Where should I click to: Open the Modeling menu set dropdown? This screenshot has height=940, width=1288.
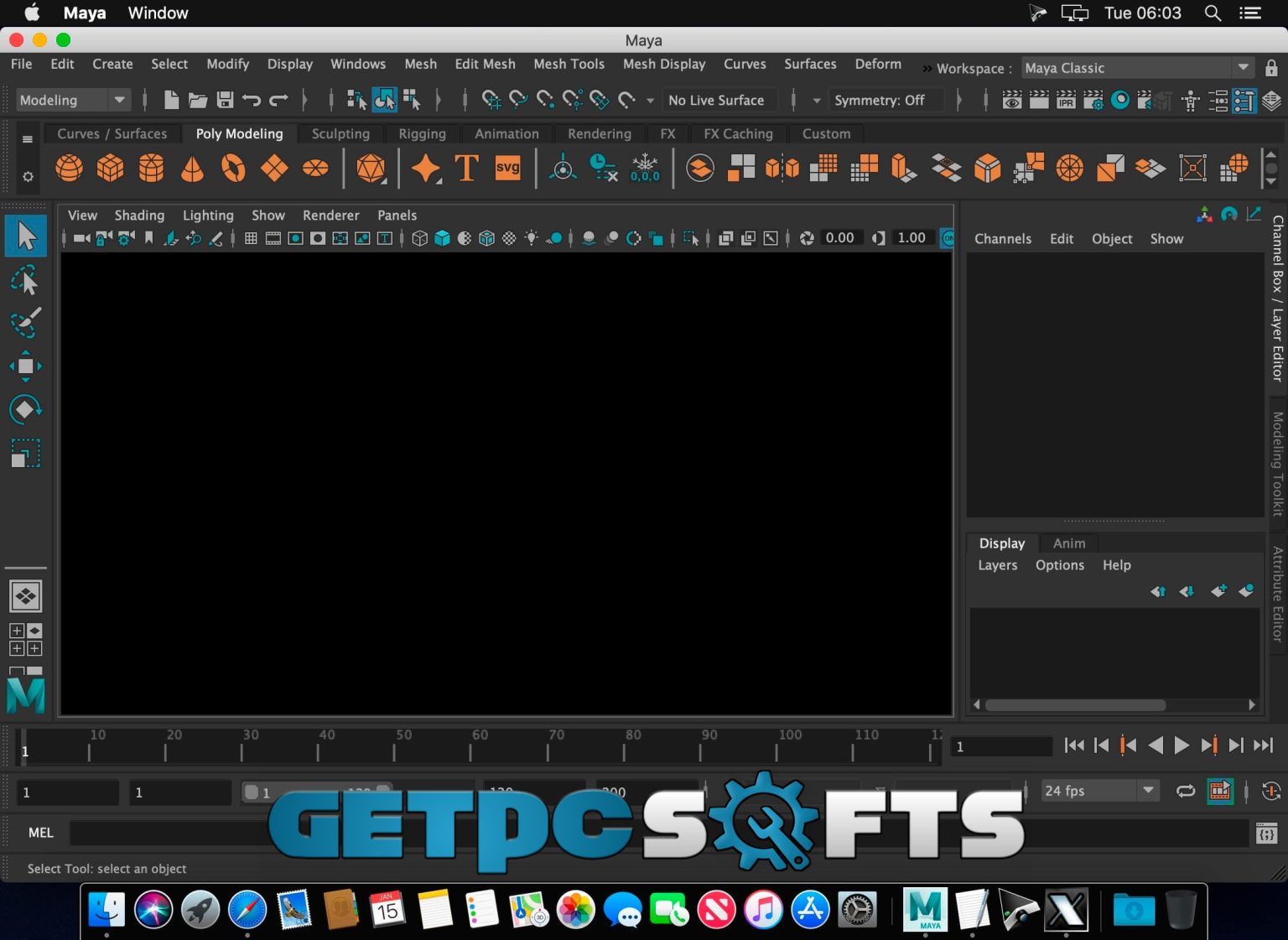click(x=74, y=100)
